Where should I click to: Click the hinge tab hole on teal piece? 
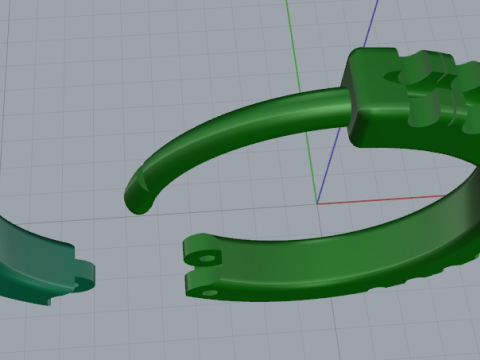(76, 285)
